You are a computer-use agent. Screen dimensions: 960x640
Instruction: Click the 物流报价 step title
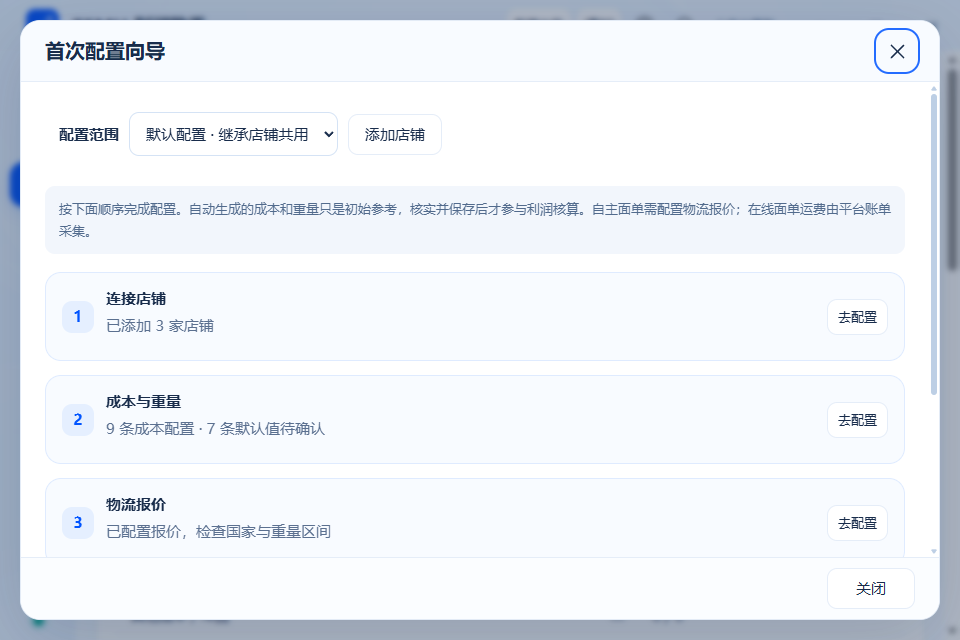point(136,505)
